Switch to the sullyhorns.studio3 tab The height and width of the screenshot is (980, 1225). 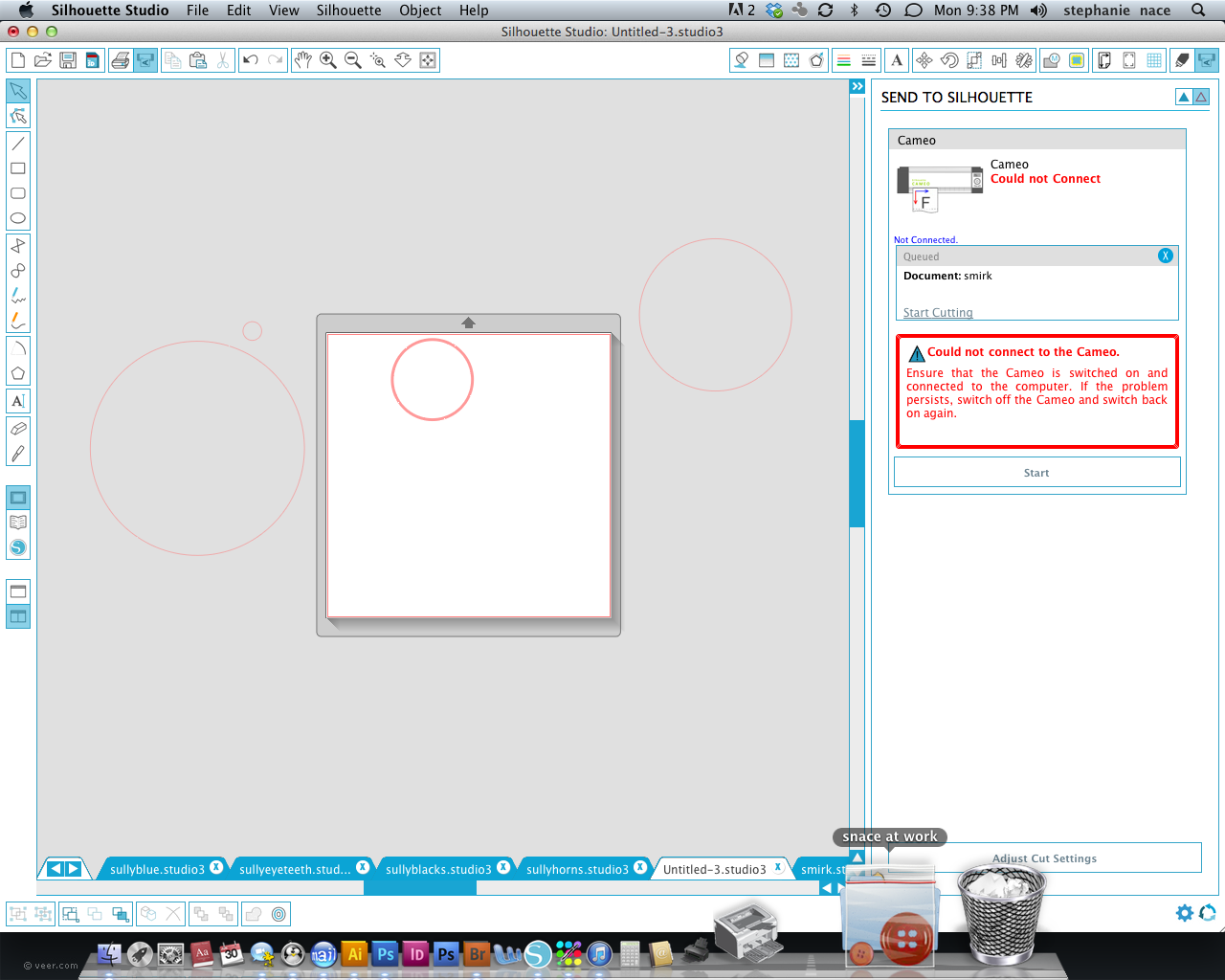[x=577, y=869]
